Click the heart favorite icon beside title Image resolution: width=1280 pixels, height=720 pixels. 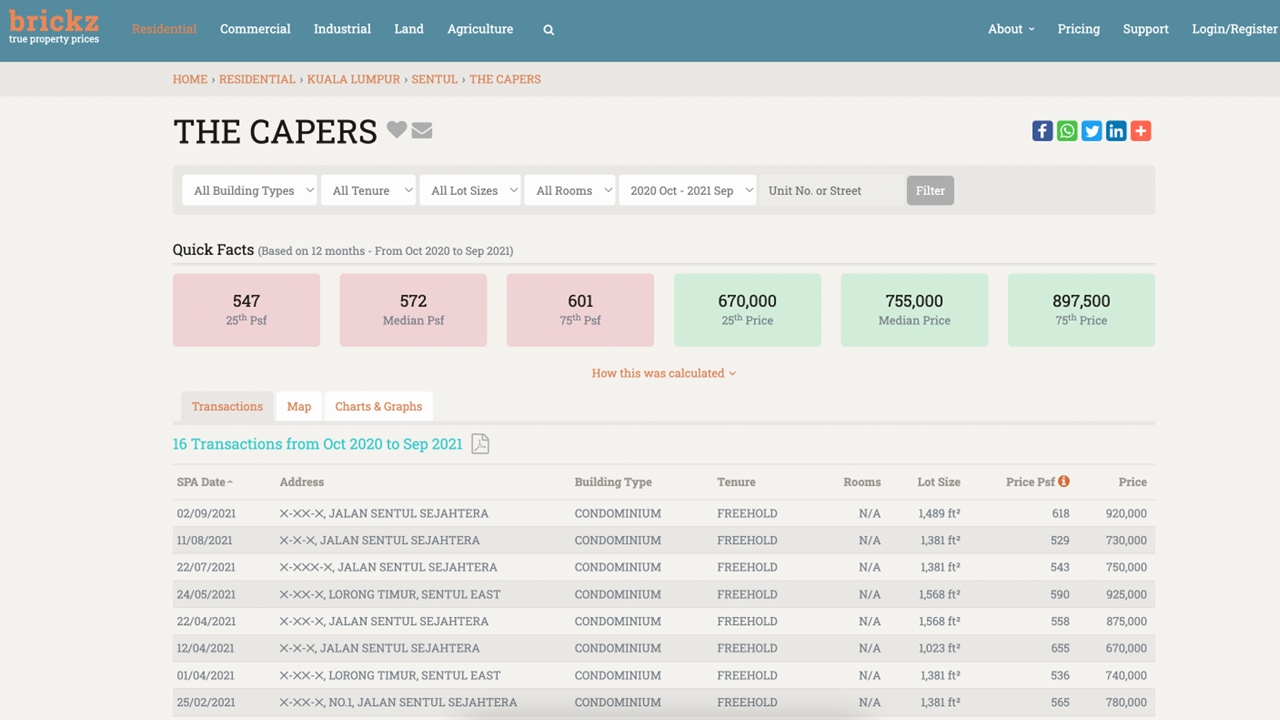click(x=397, y=130)
